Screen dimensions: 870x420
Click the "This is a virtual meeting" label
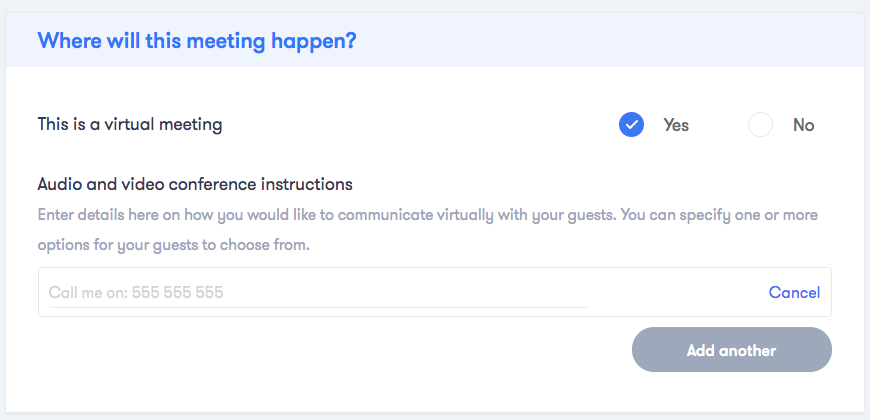click(130, 125)
